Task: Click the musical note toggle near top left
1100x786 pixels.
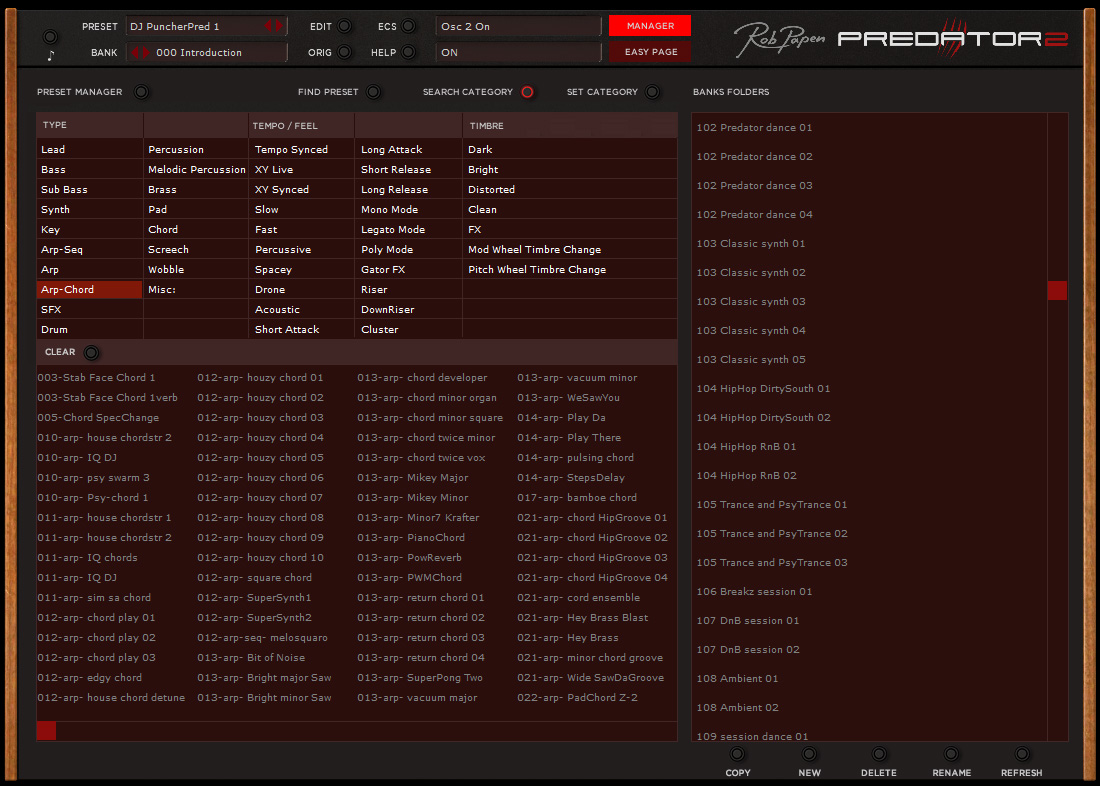Action: click(x=51, y=35)
